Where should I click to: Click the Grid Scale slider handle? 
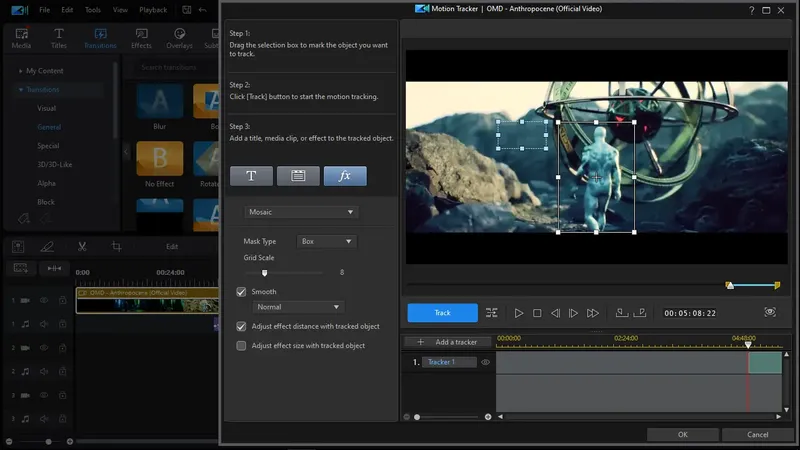(265, 272)
